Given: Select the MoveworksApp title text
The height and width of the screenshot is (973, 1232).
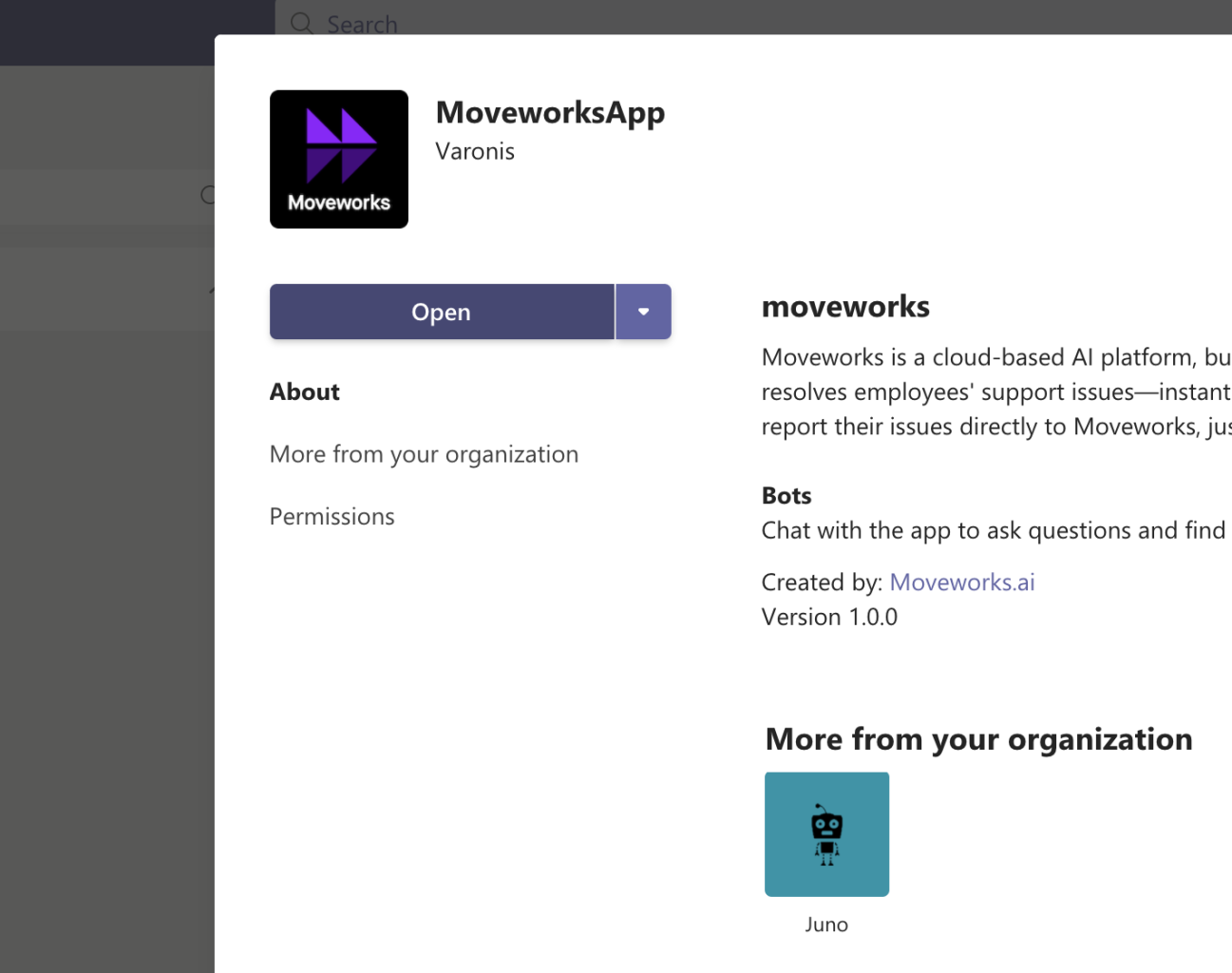Looking at the screenshot, I should pyautogui.click(x=551, y=113).
